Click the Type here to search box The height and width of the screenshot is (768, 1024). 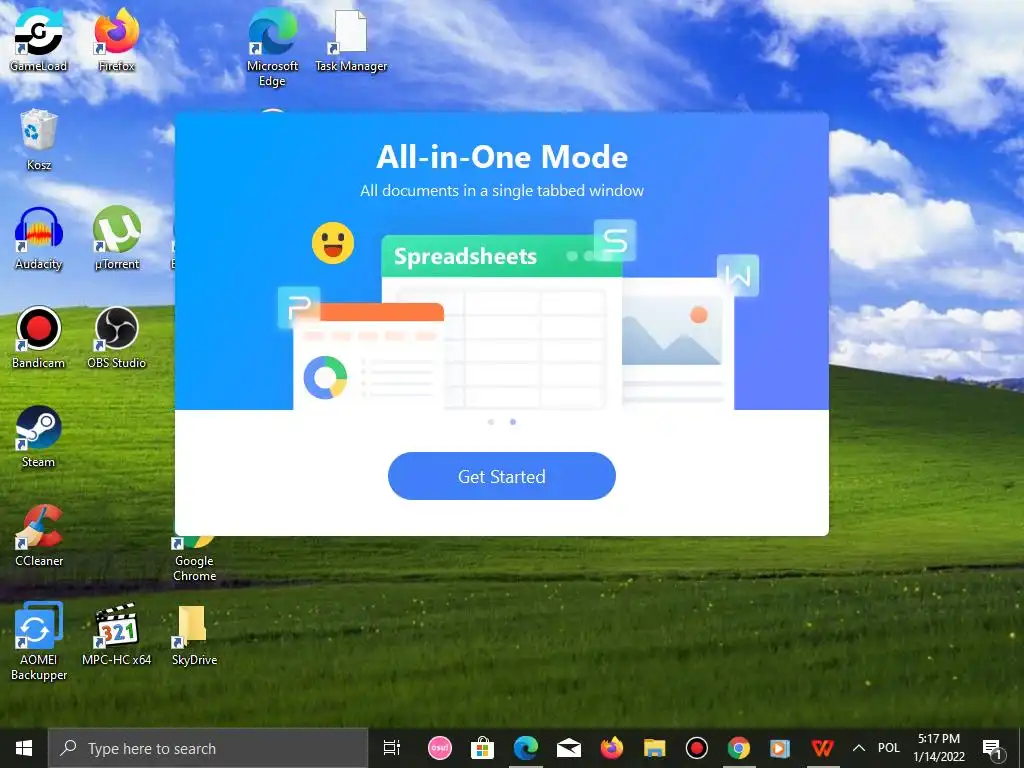(x=208, y=748)
